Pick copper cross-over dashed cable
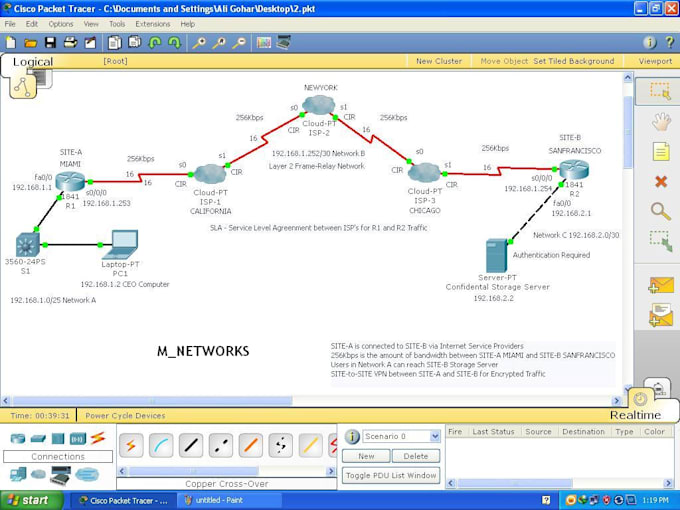Image resolution: width=680 pixels, height=510 pixels. (221, 445)
